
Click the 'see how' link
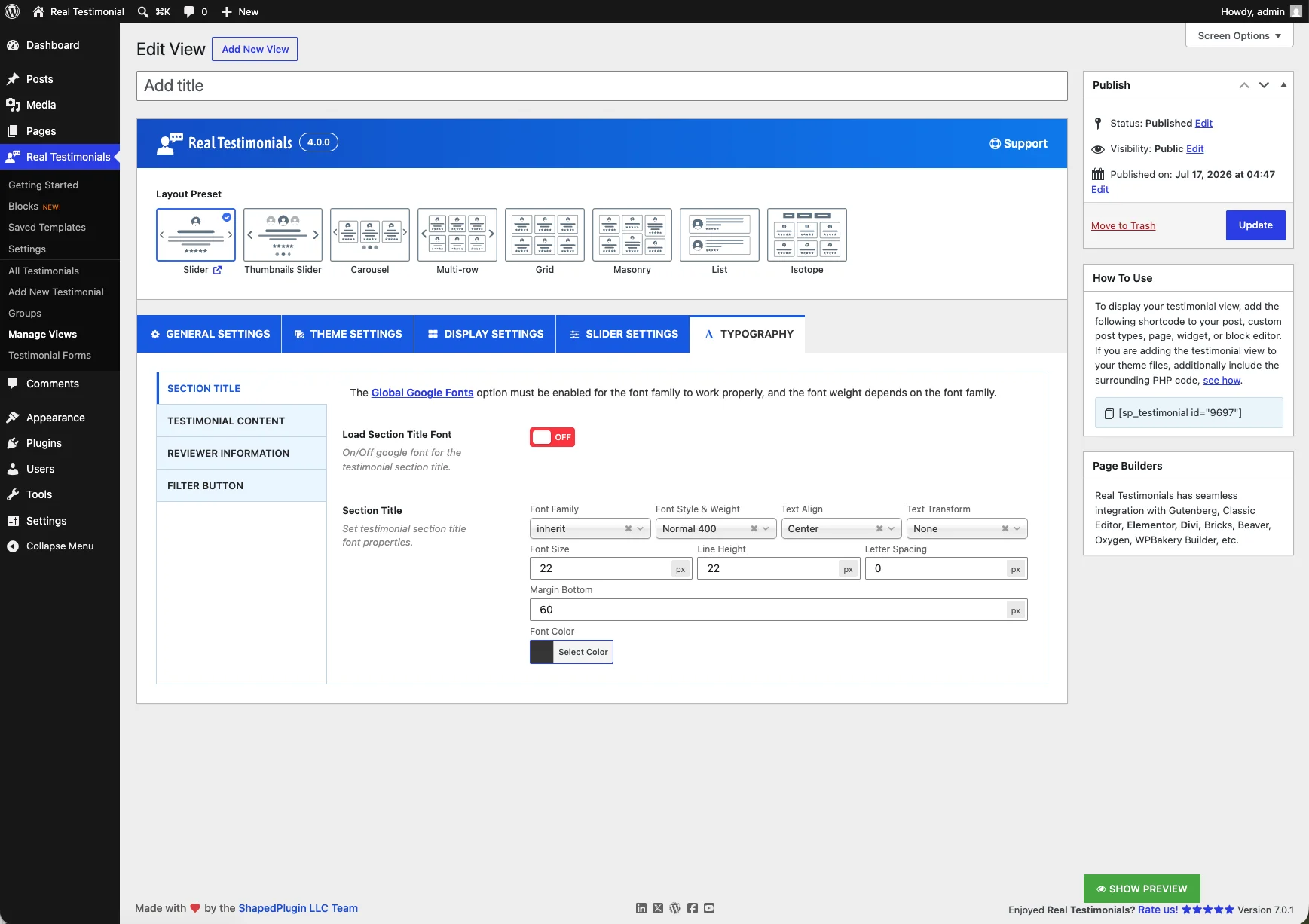(x=1222, y=381)
